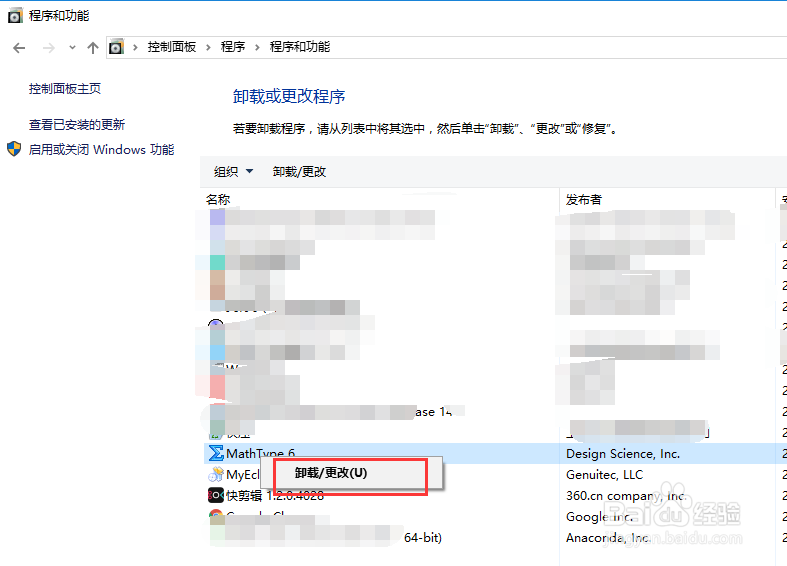Open 查看已安装的更新 link
Image resolution: width=787 pixels, height=566 pixels.
coord(77,124)
